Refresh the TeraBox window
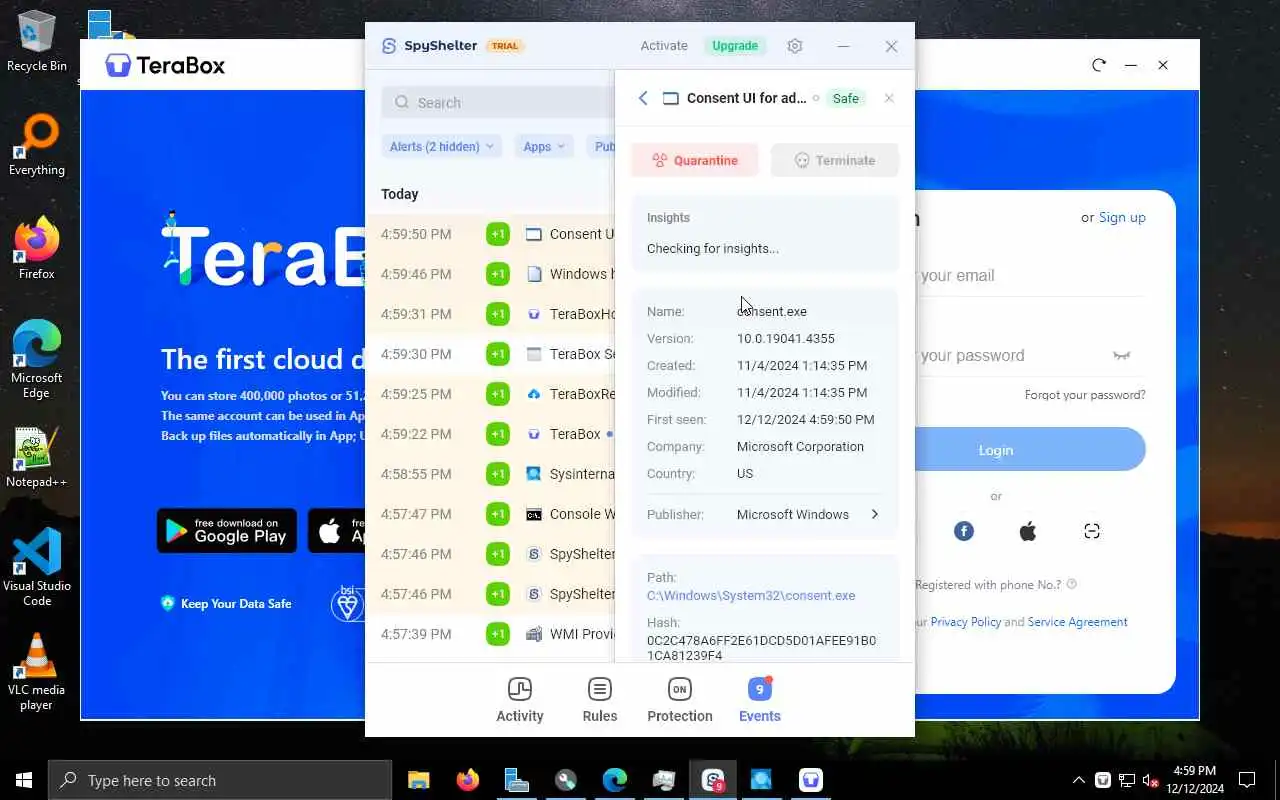 pyautogui.click(x=1099, y=65)
